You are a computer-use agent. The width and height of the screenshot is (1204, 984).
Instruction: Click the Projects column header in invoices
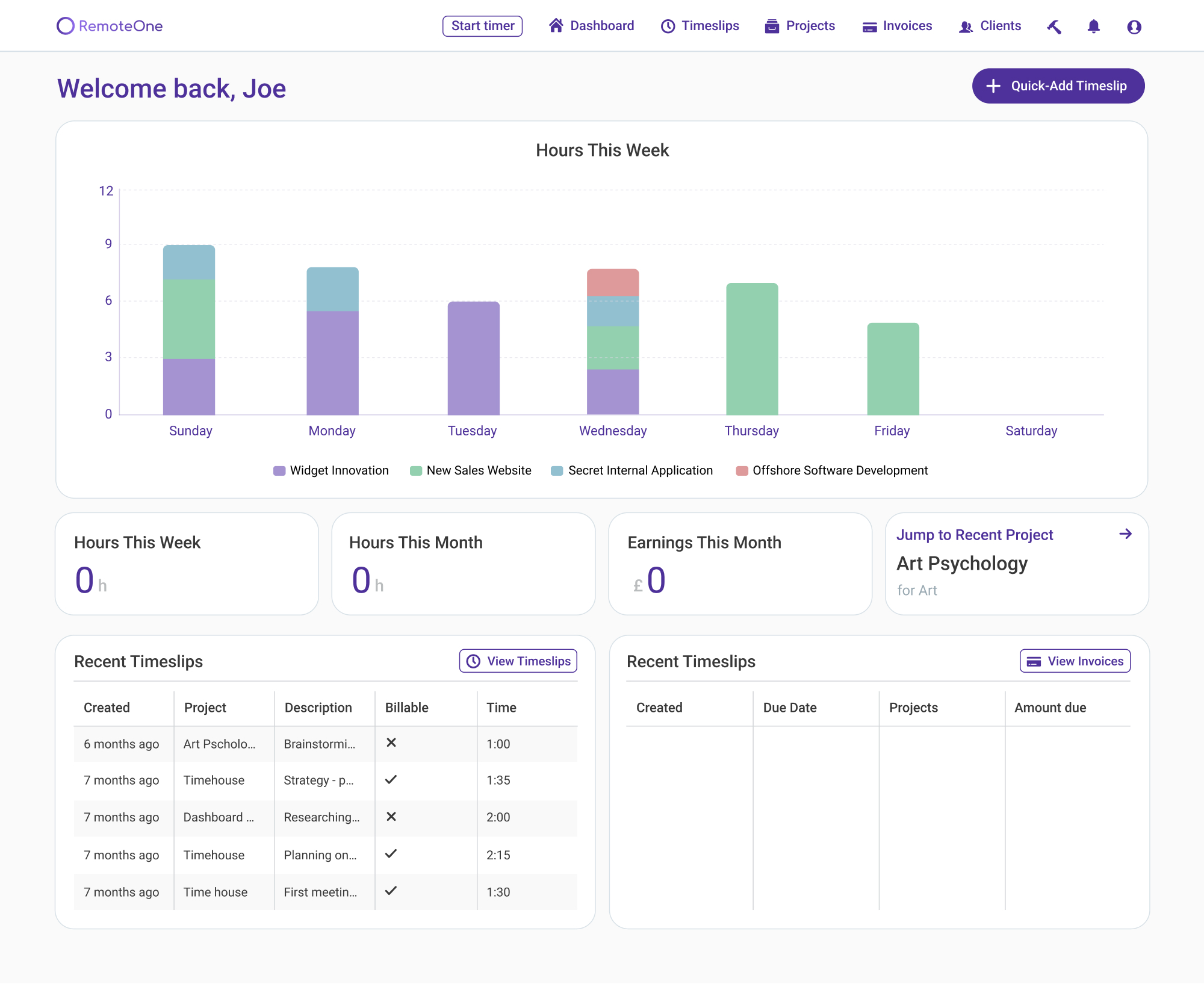pyautogui.click(x=913, y=708)
